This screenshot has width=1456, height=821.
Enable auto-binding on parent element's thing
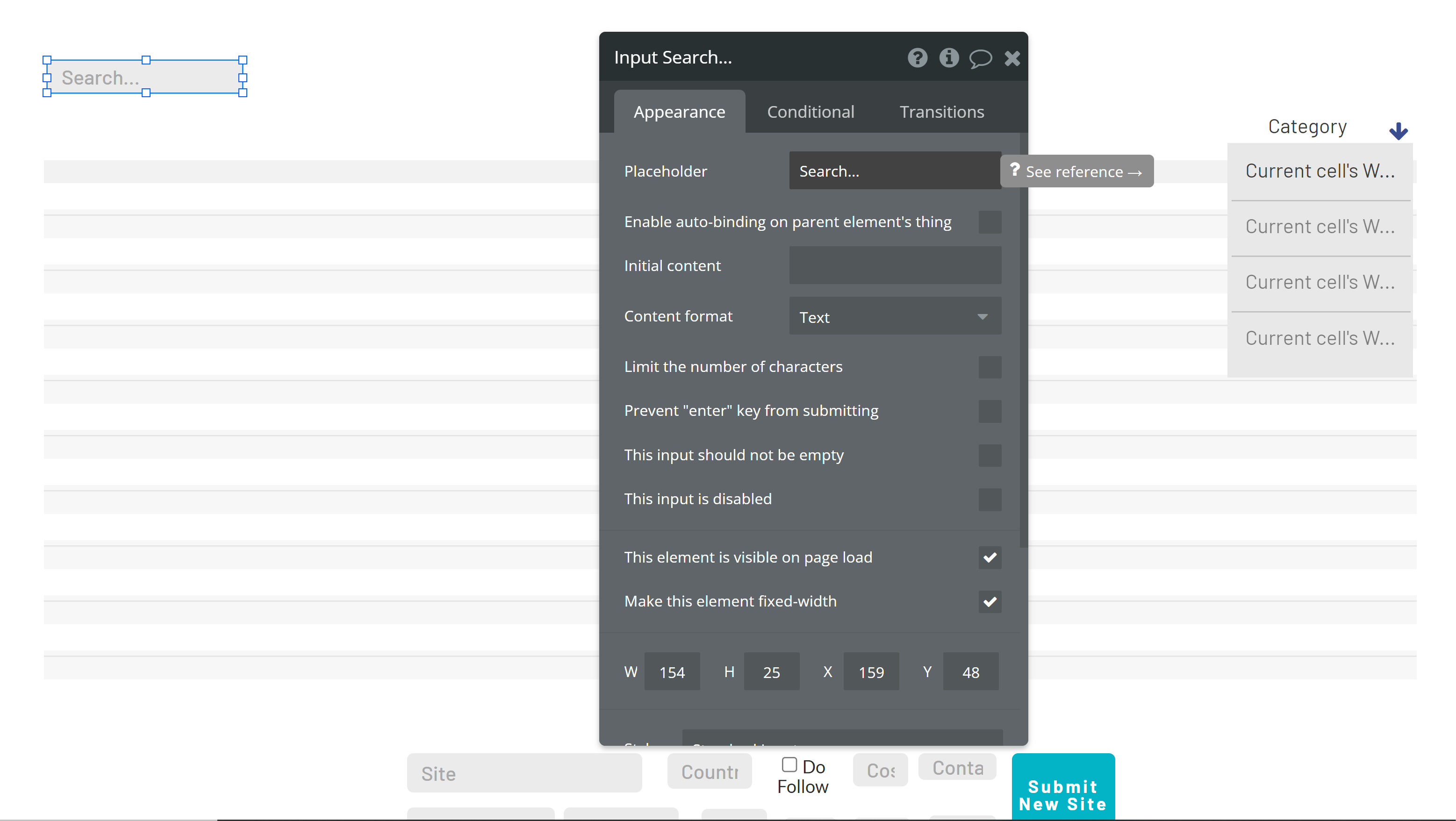990,222
